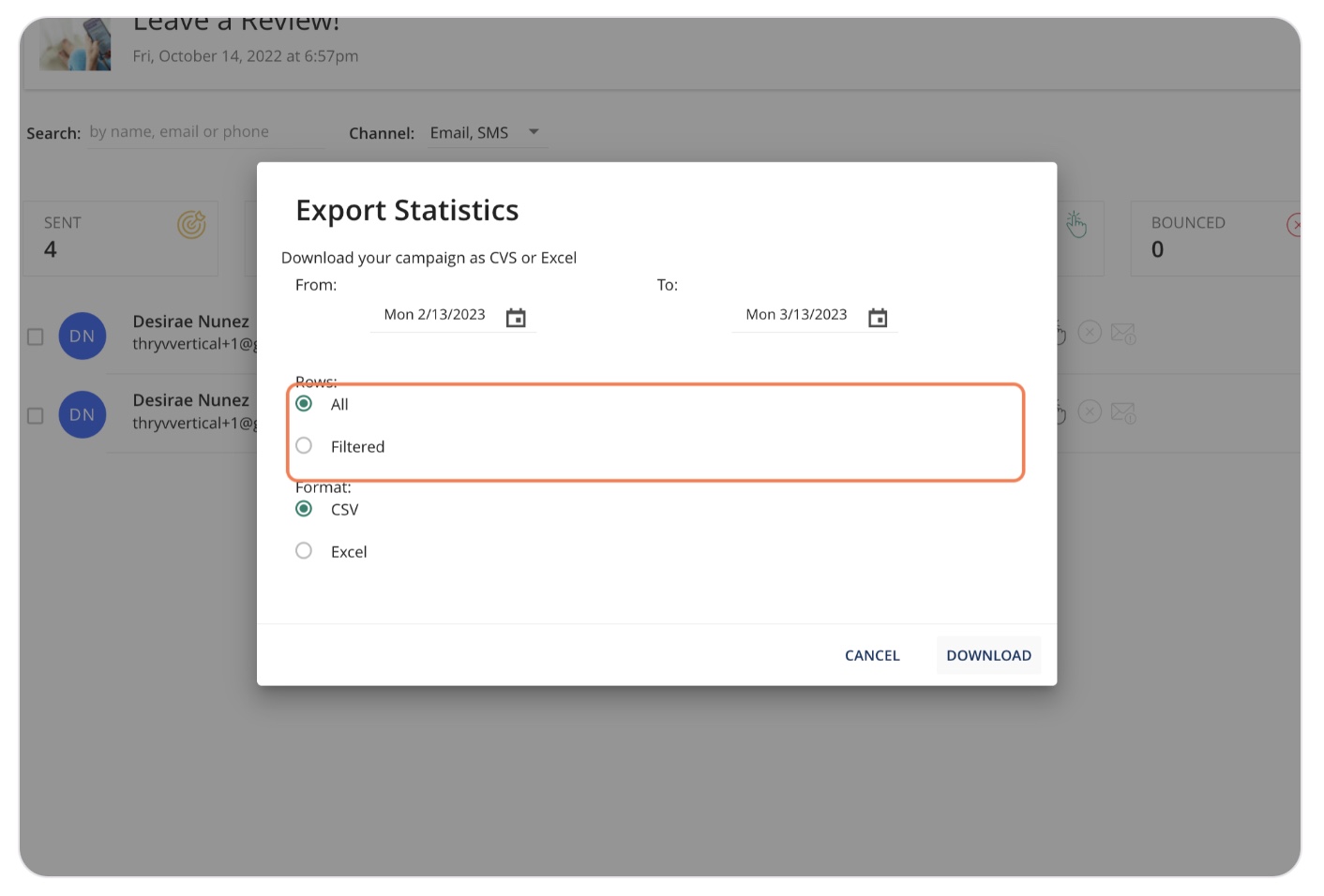The image size is (1324, 896).
Task: Tick the checkbox for first Desirae Nunez
Action: pos(36,336)
